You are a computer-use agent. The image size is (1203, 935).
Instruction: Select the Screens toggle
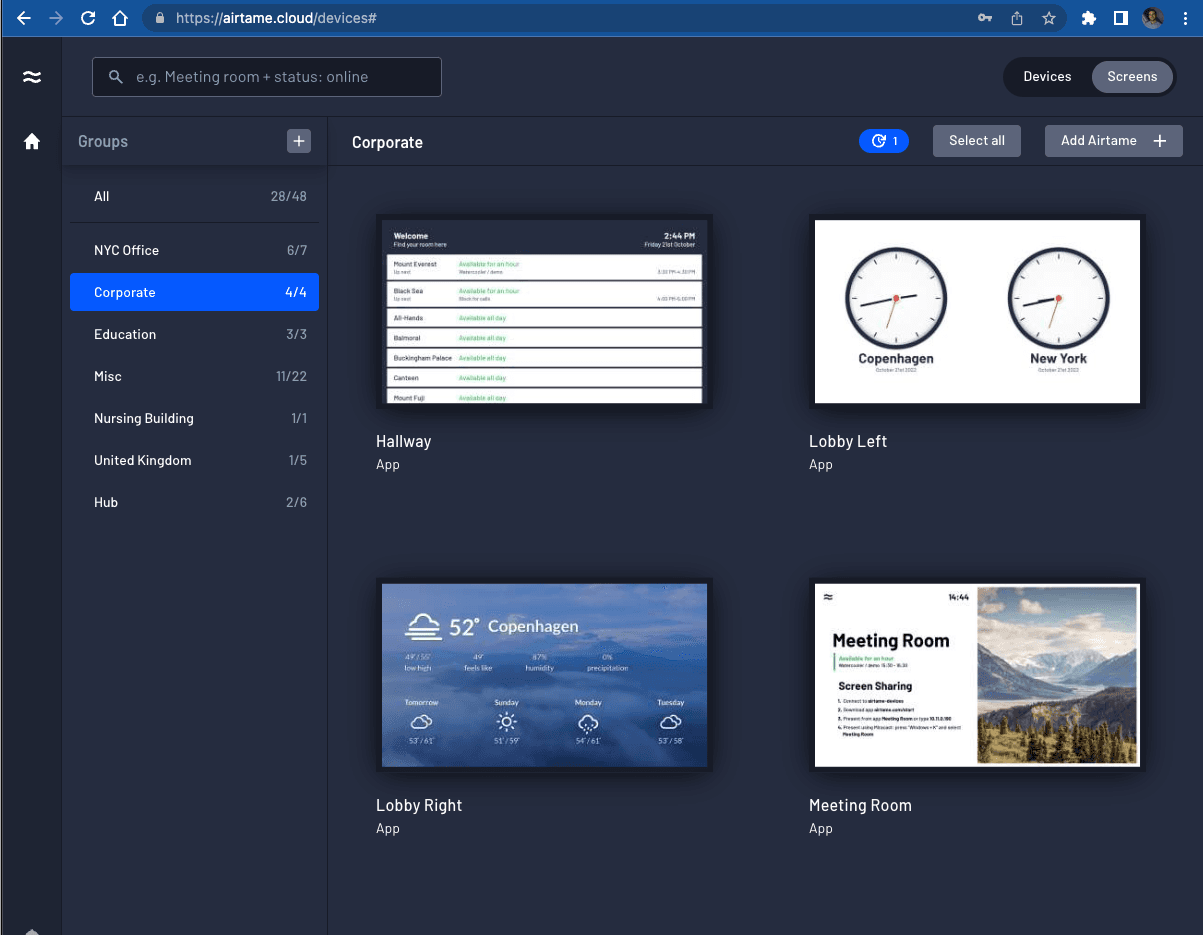(x=1131, y=76)
